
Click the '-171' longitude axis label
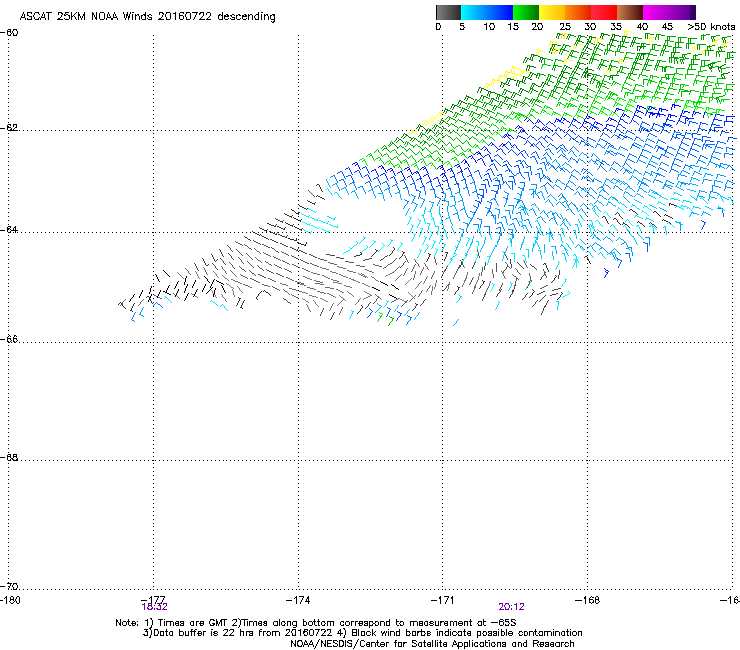[442, 600]
